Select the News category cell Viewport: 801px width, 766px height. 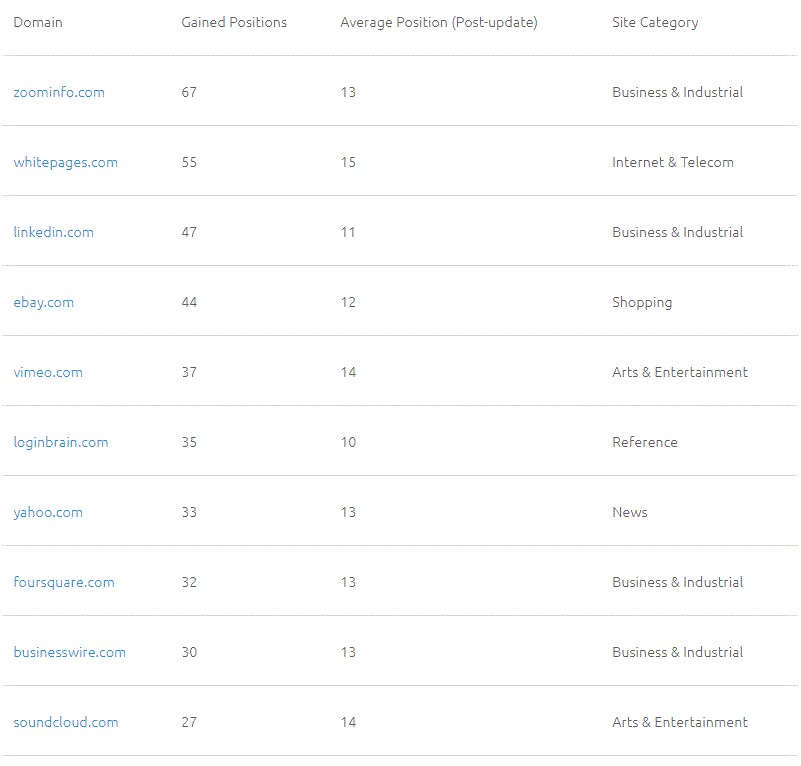[x=630, y=512]
